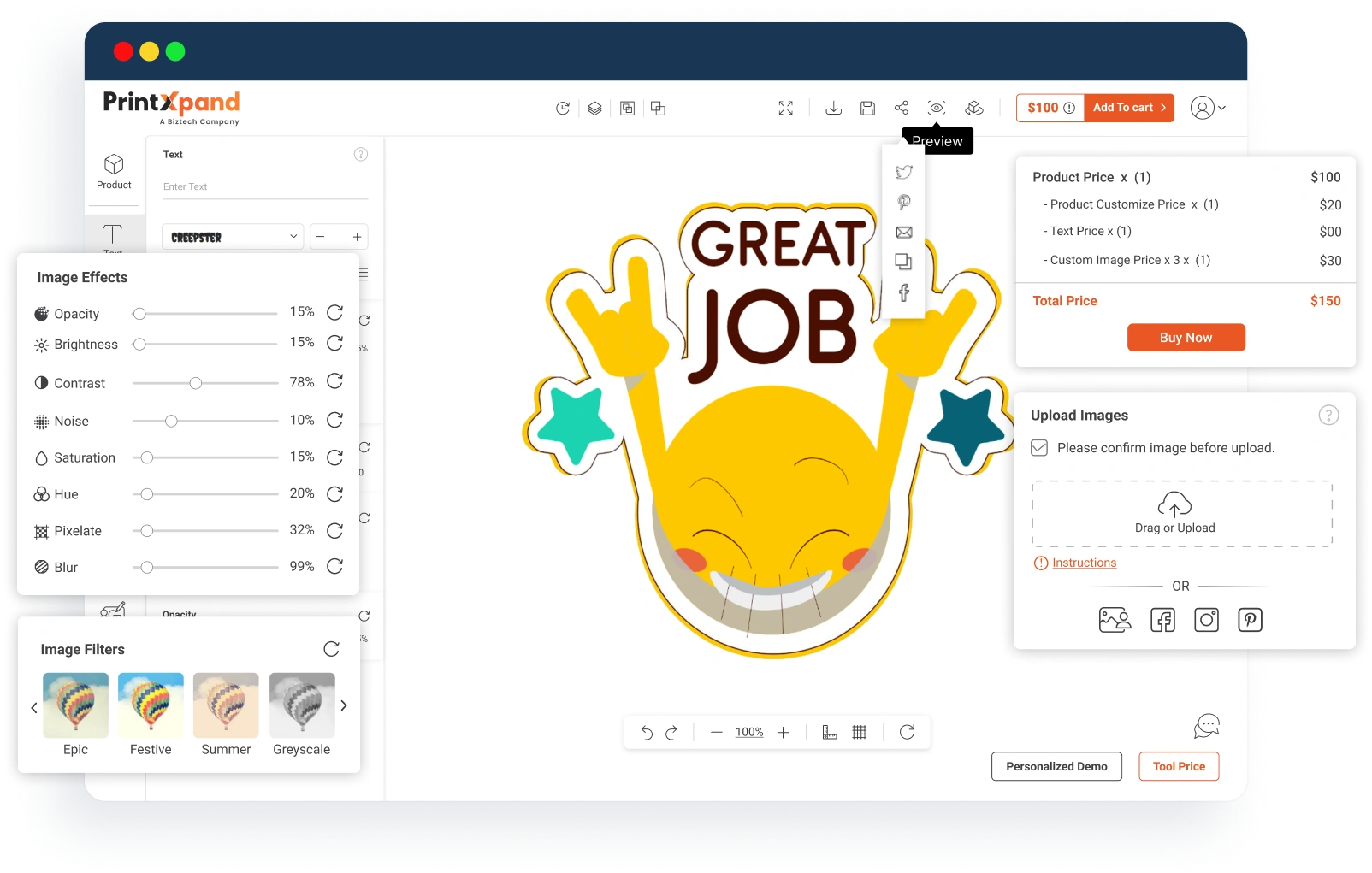The image size is (1372, 873).
Task: Open the share icon in toolbar
Action: pyautogui.click(x=902, y=108)
